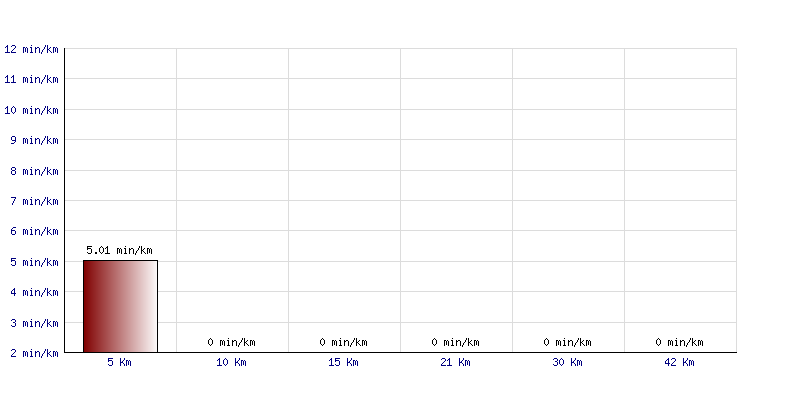Click the 8 min/km y-axis label
Viewport: 800px width, 400px height.
(34, 171)
